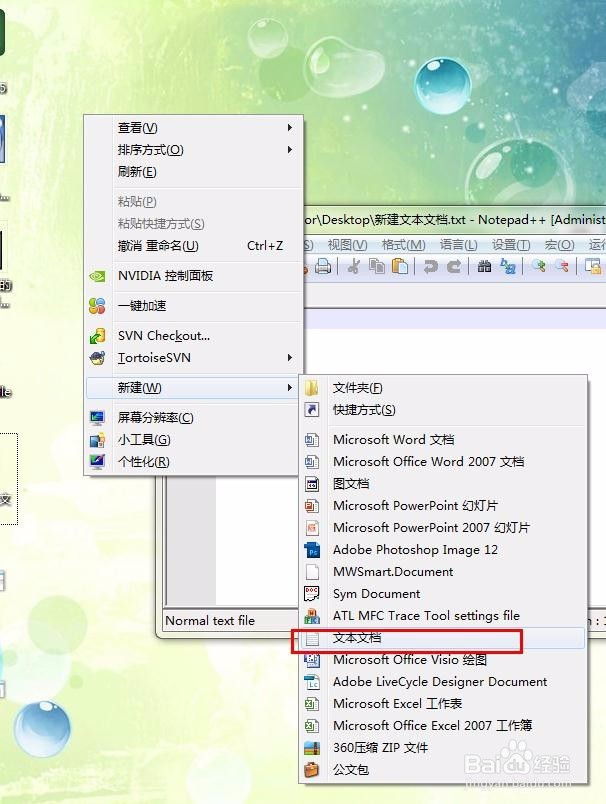Click the folder icon beside 文件夹(F)
Screen dimensions: 606x804
312,388
